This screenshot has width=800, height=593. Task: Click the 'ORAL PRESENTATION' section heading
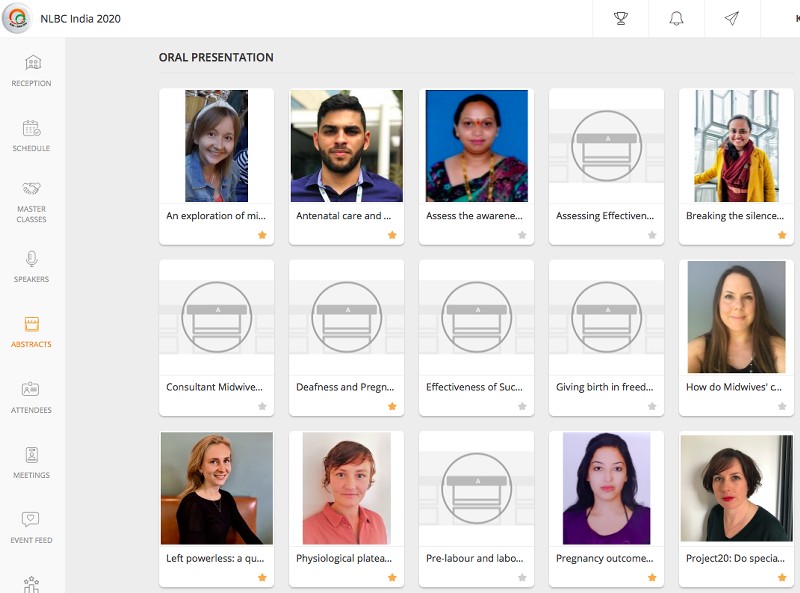tap(216, 57)
